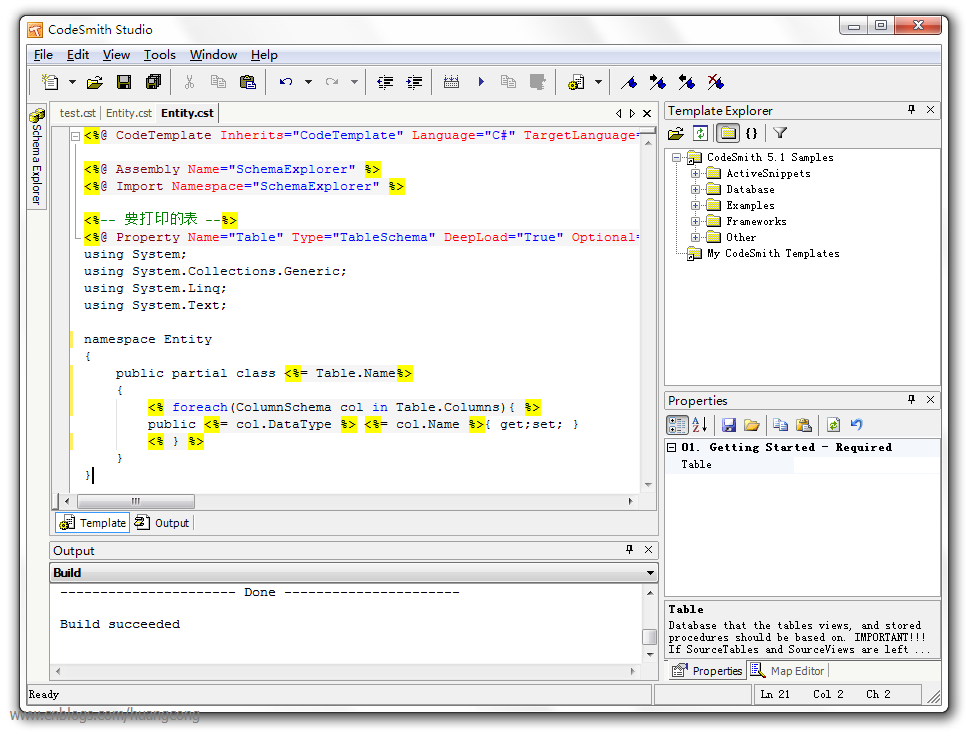The width and height of the screenshot is (968, 733).
Task: Sort properties alphabetically with the A-Z icon
Action: [x=700, y=425]
